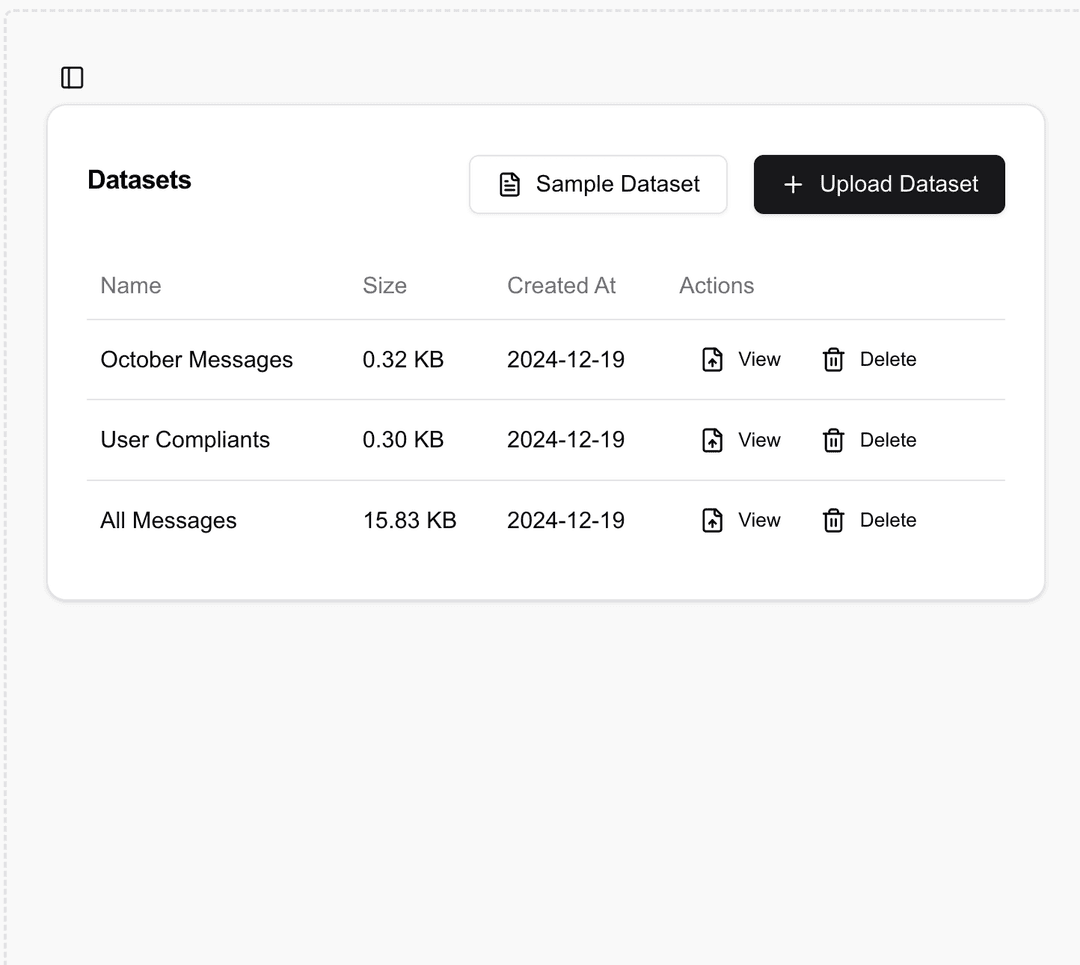Select the User Compliants row name
The image size is (1080, 965).
pyautogui.click(x=185, y=440)
